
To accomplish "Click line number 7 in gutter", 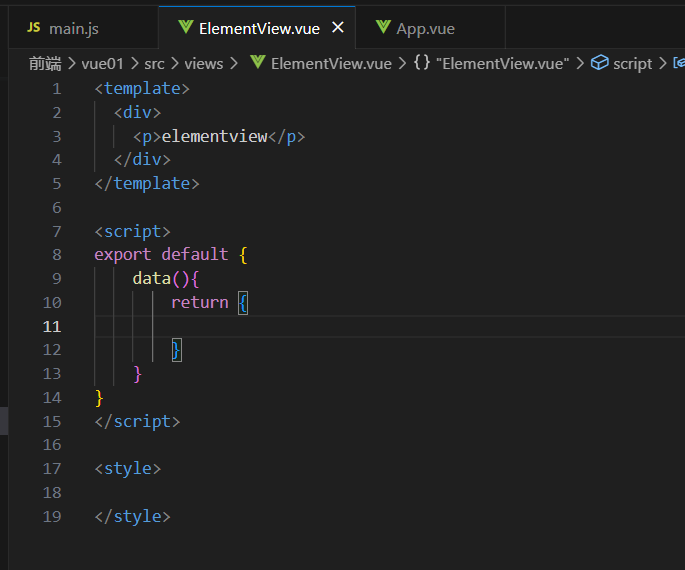I will coord(56,231).
